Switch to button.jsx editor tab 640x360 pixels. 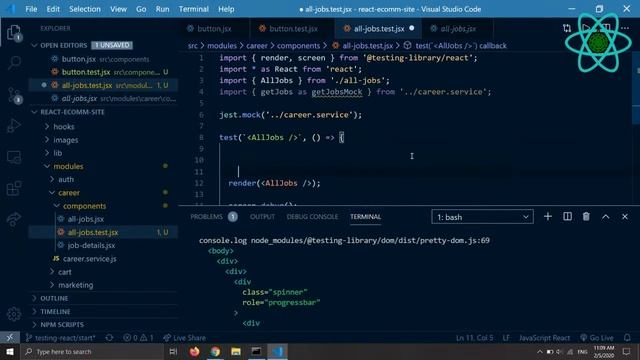pyautogui.click(x=214, y=29)
